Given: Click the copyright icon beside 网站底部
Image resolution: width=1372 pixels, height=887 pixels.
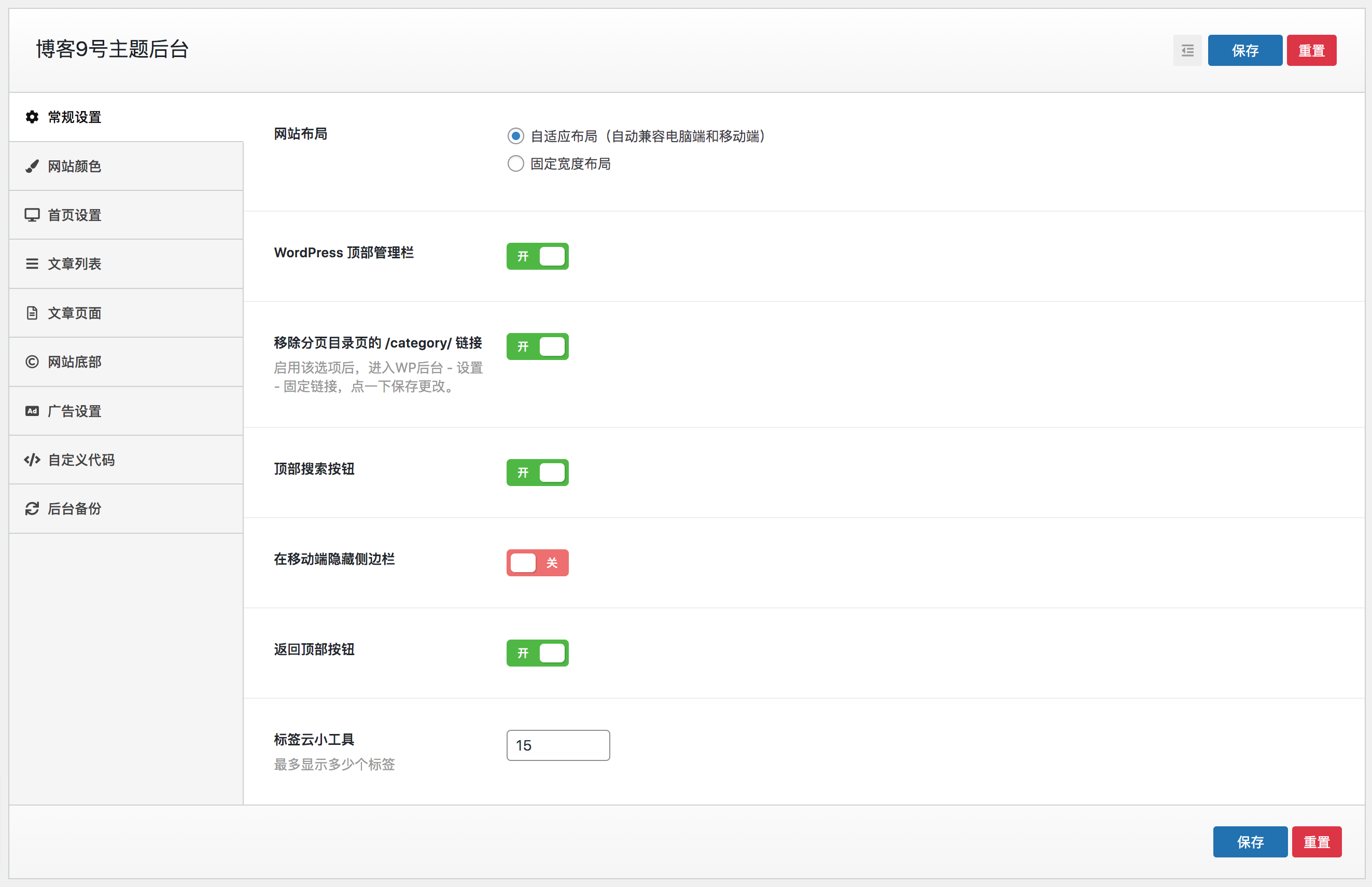Looking at the screenshot, I should pyautogui.click(x=32, y=362).
